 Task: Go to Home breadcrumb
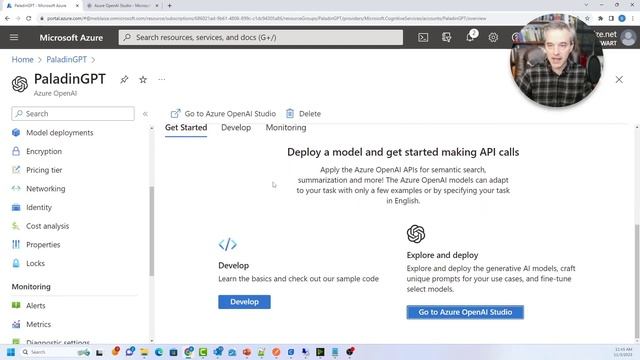tap(22, 60)
